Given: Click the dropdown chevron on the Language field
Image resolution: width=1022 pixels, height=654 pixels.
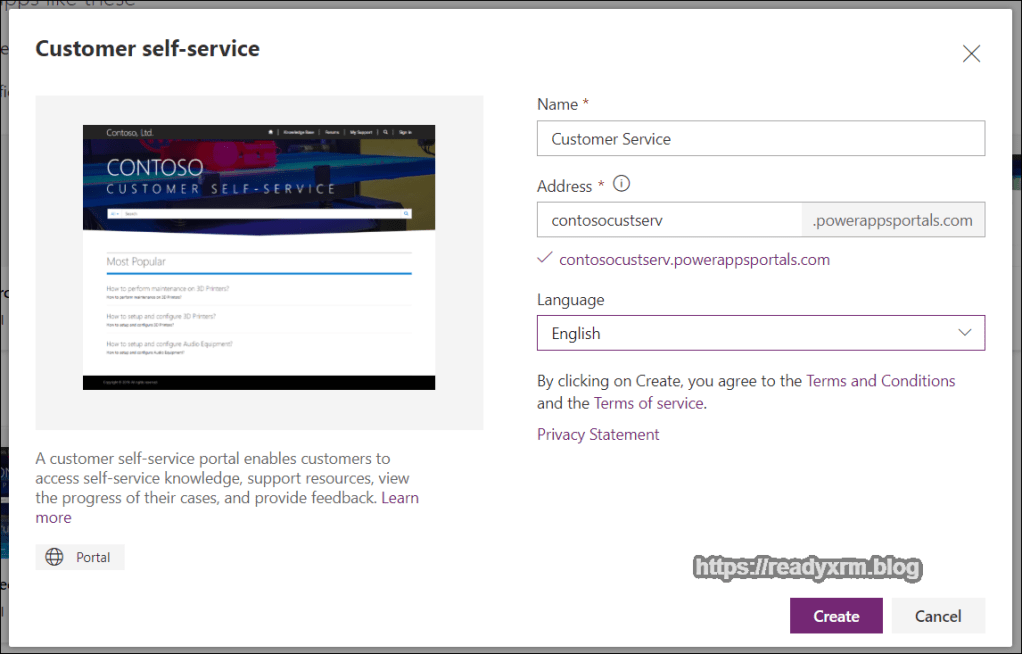Looking at the screenshot, I should point(964,332).
